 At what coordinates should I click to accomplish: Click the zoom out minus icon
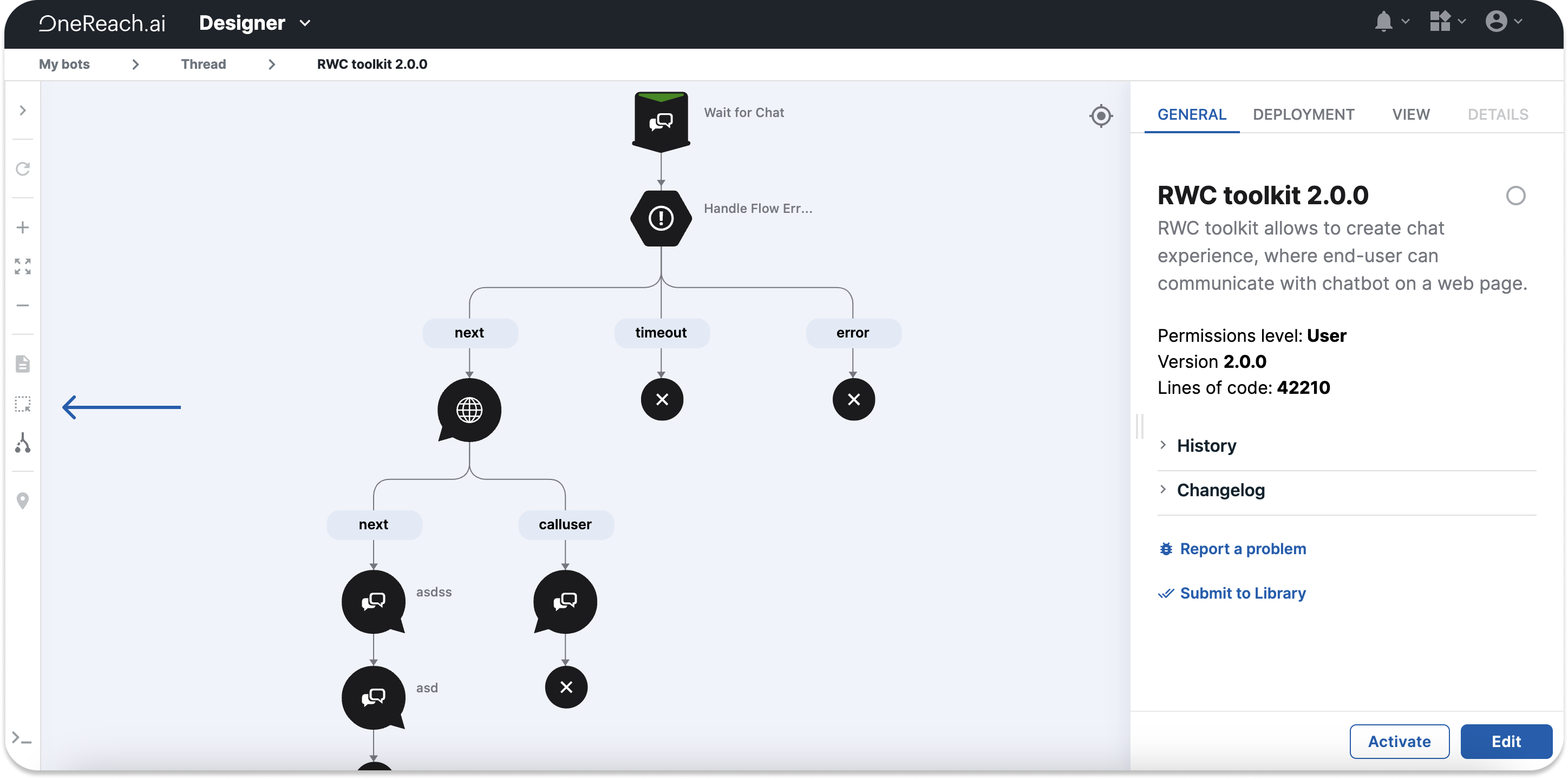click(x=23, y=305)
